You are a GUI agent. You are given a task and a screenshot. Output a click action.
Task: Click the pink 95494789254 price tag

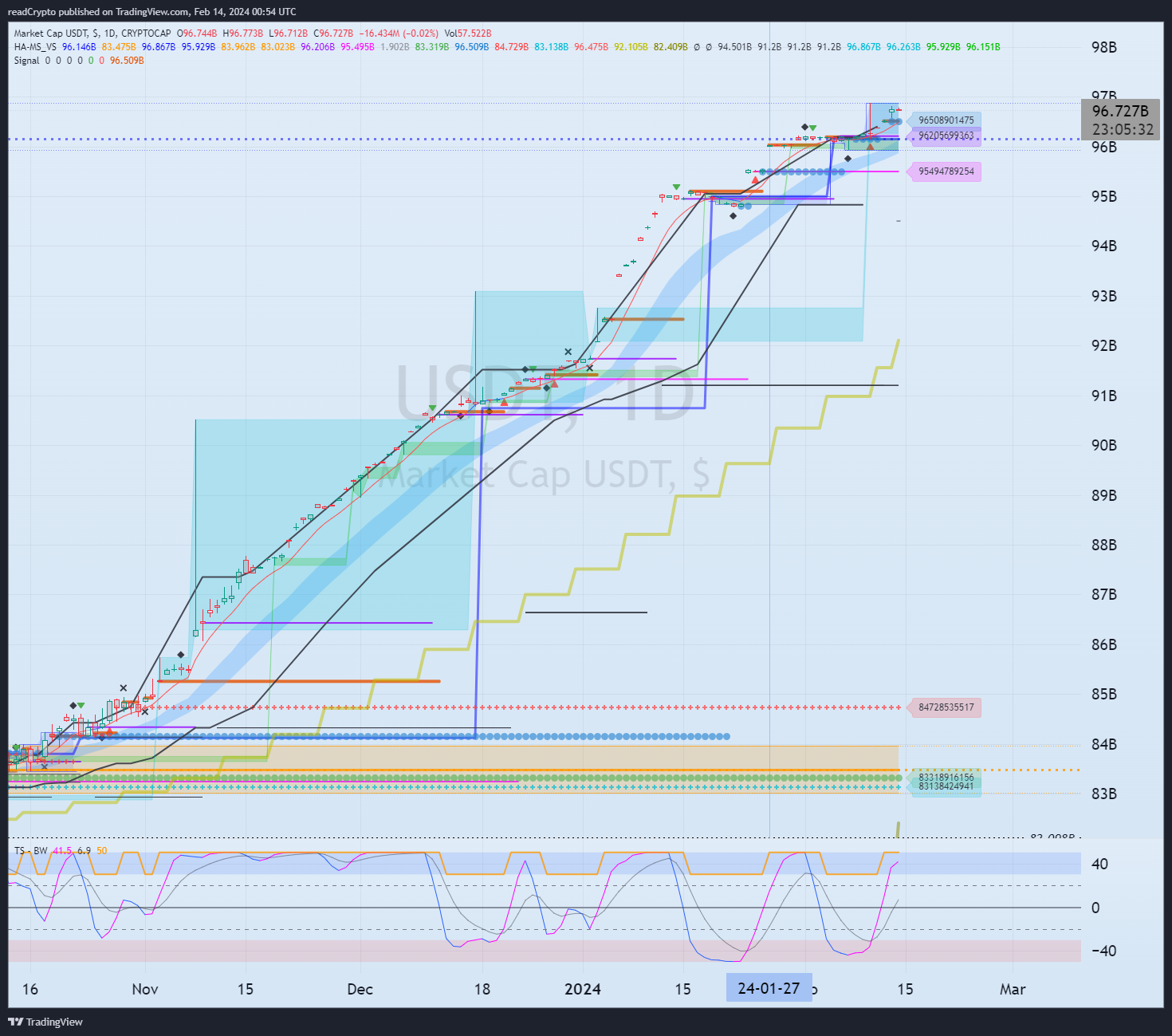click(x=946, y=171)
